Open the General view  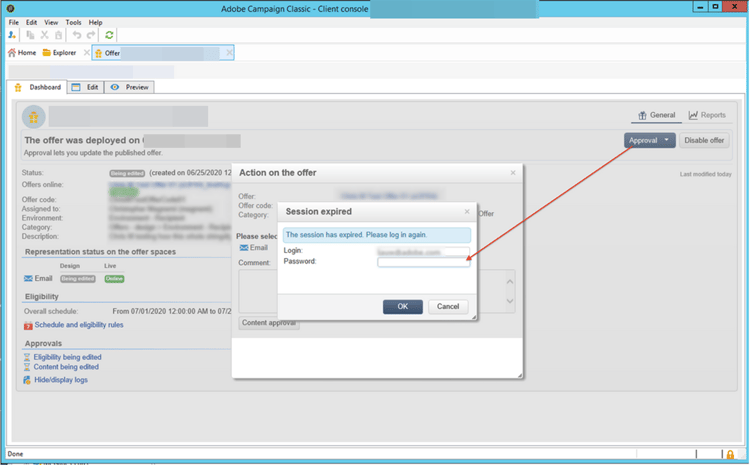click(x=657, y=115)
